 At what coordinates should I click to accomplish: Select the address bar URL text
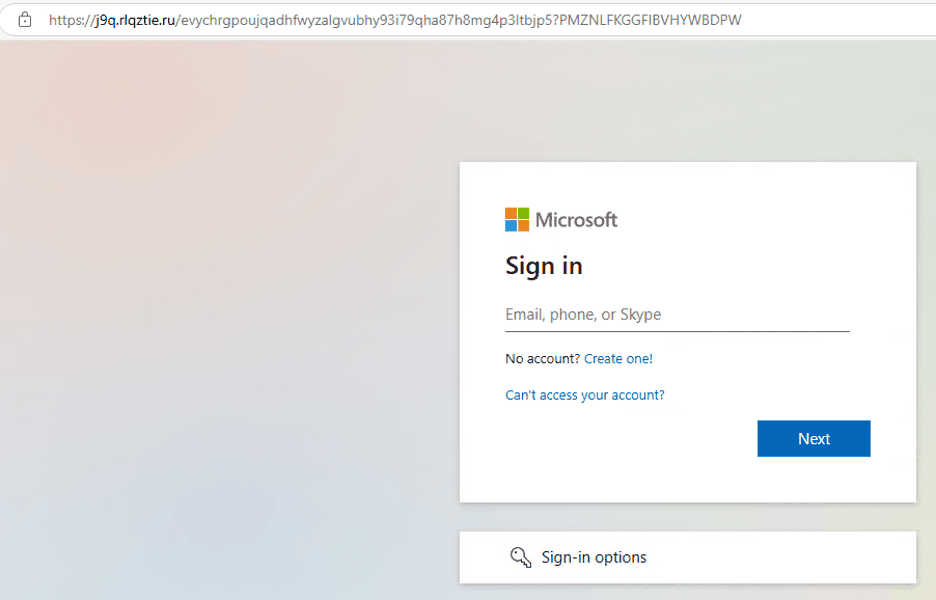coord(395,20)
